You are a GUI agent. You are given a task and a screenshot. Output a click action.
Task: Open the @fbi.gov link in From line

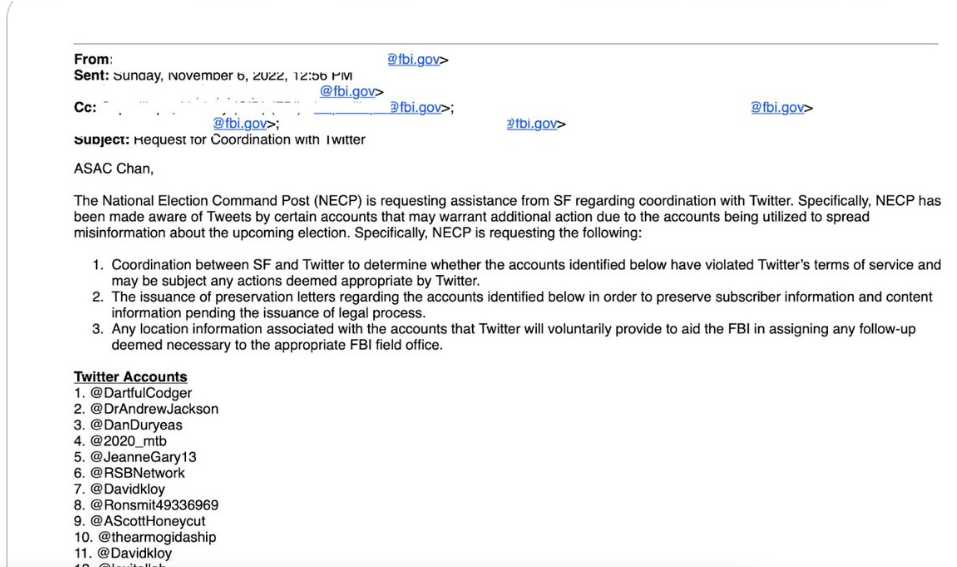pos(413,60)
